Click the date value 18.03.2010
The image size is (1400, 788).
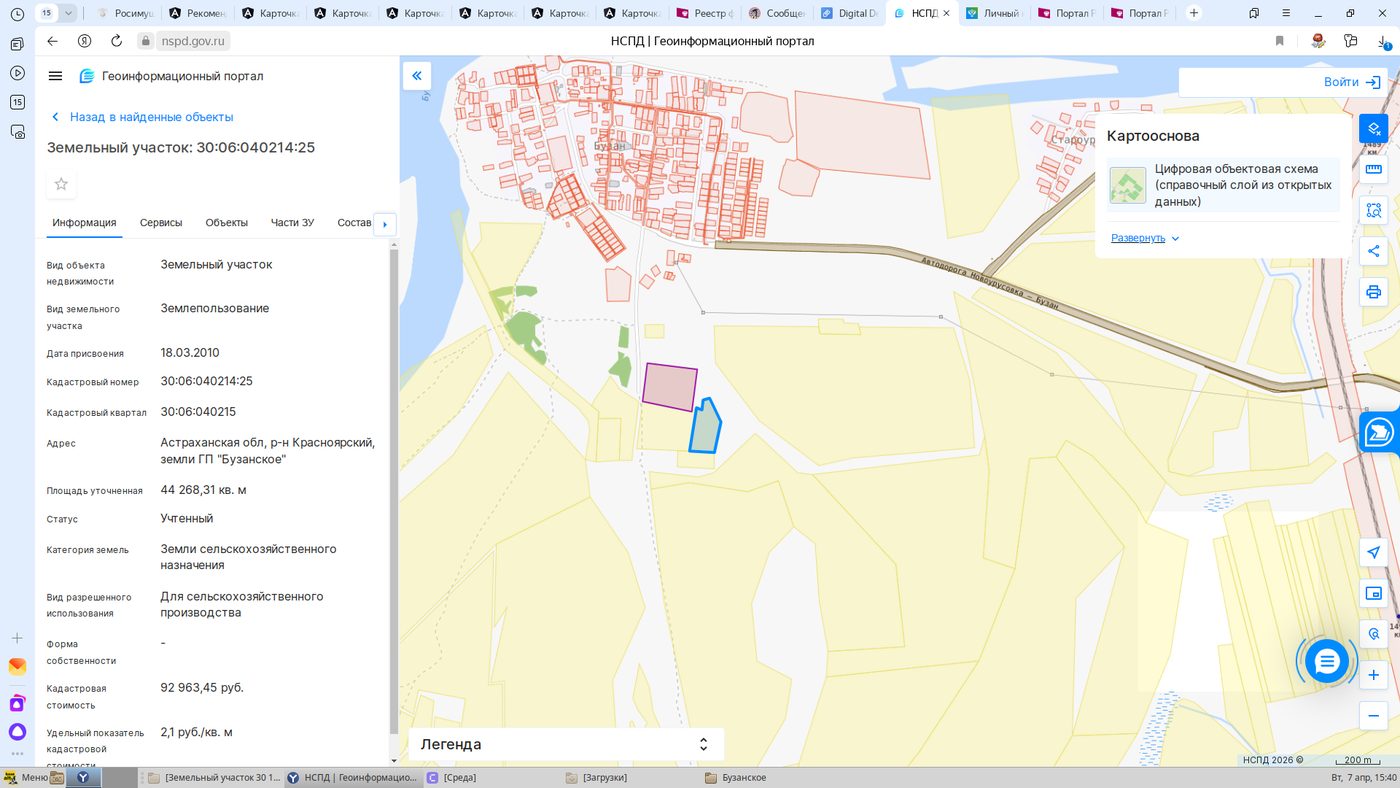190,352
